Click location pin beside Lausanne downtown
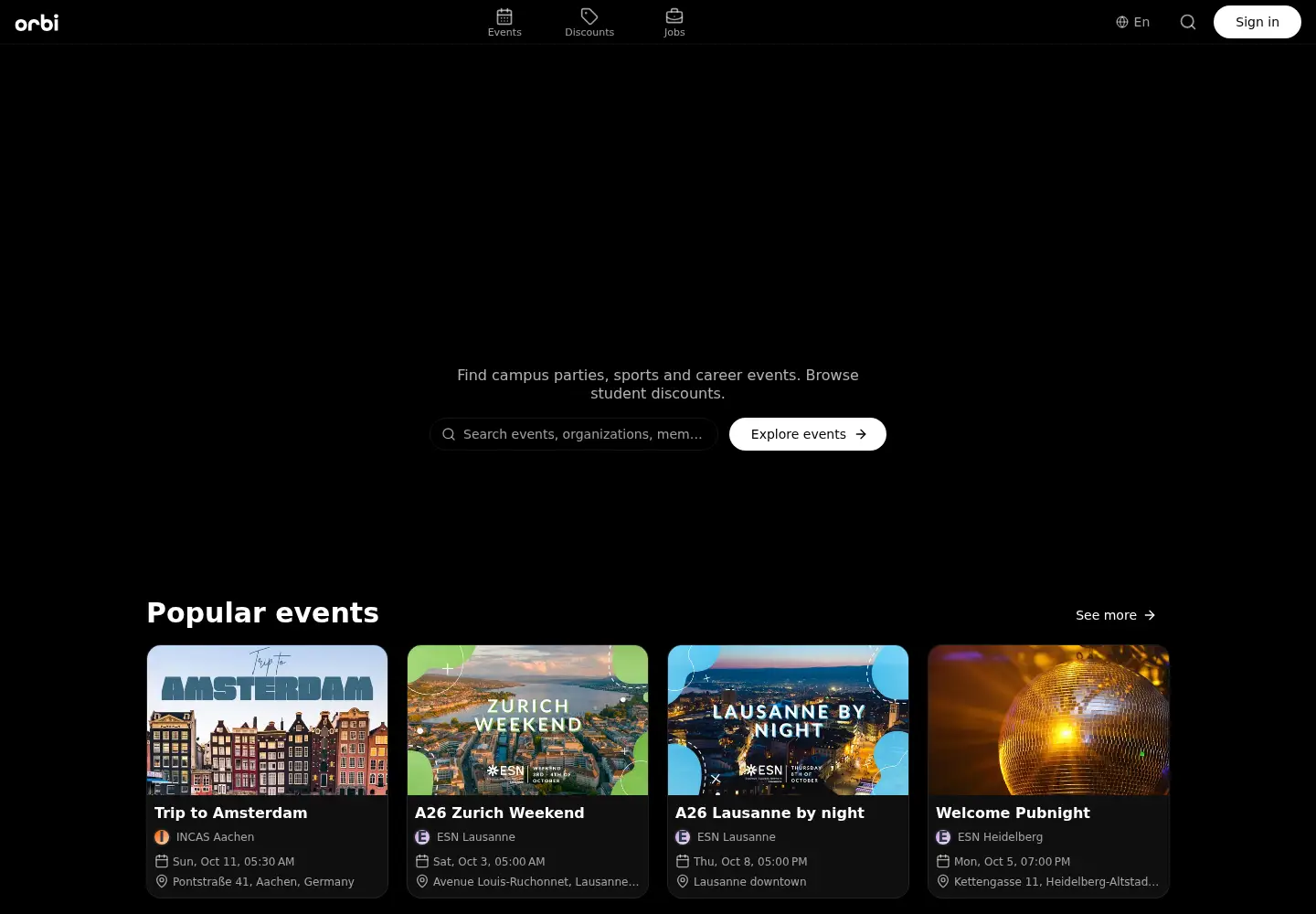 683,881
